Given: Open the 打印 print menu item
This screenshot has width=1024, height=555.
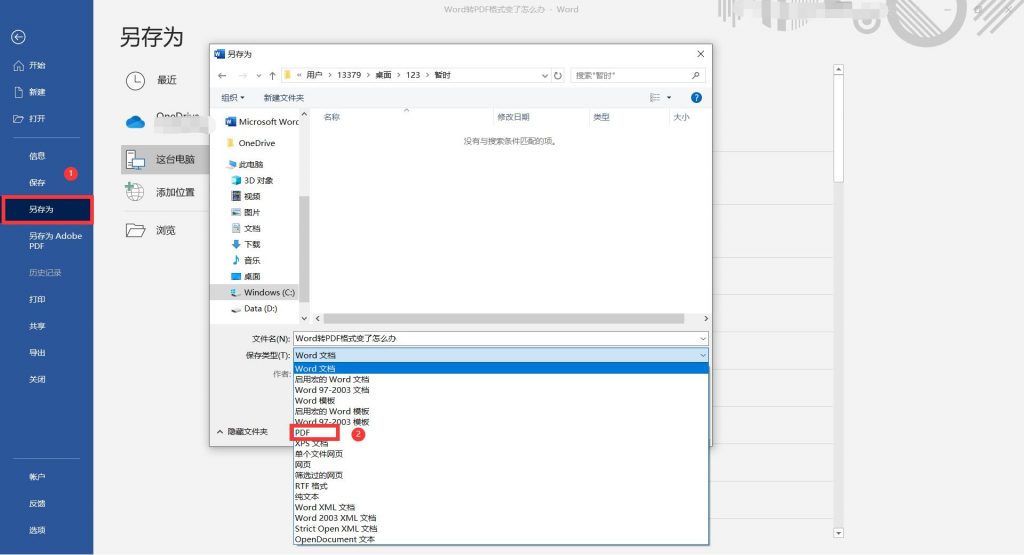Looking at the screenshot, I should click(37, 299).
